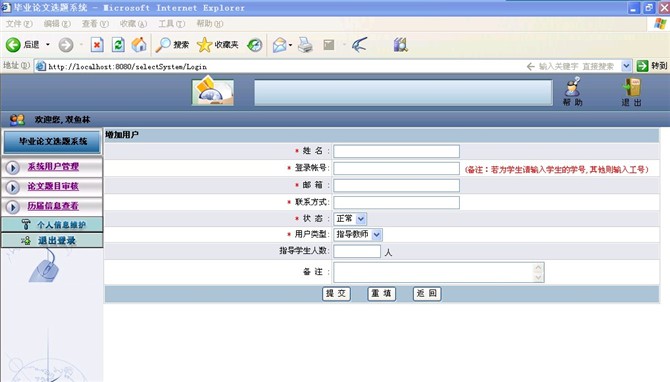Click the 备注 textarea
The width and height of the screenshot is (670, 382).
pos(439,272)
